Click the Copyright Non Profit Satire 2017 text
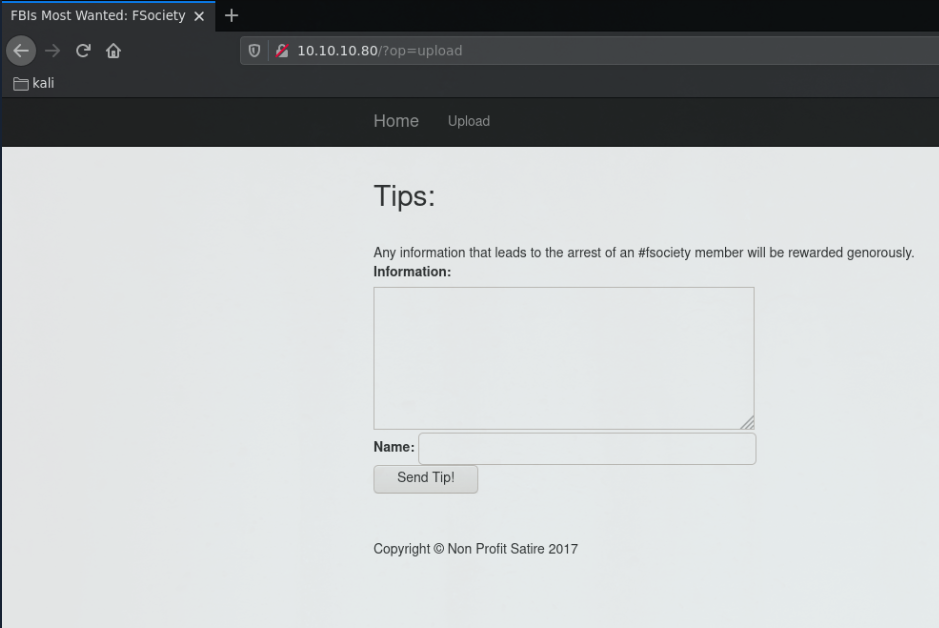Screen dimensions: 939x628 point(475,549)
